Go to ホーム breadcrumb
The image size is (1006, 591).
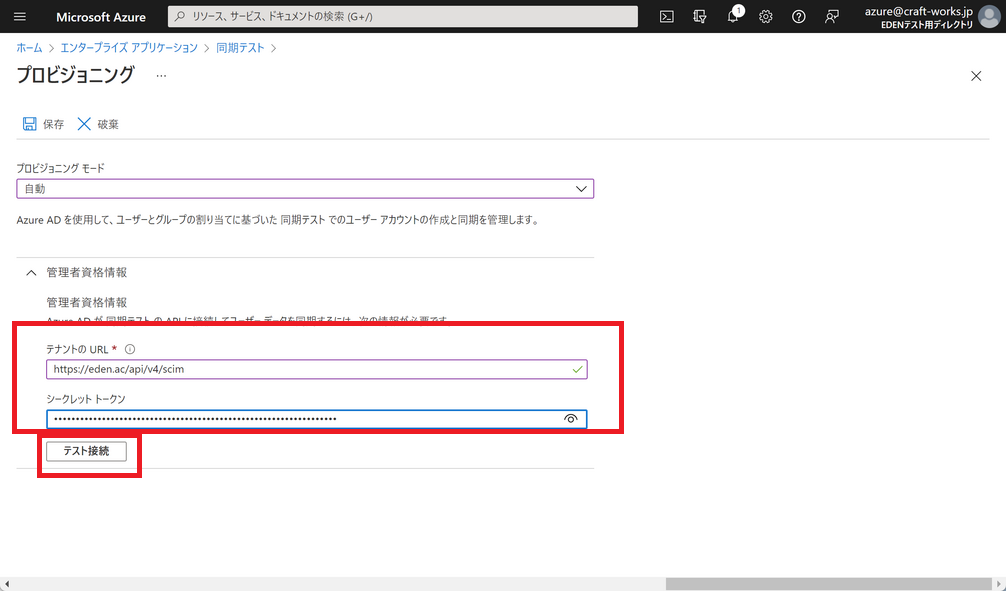click(29, 48)
